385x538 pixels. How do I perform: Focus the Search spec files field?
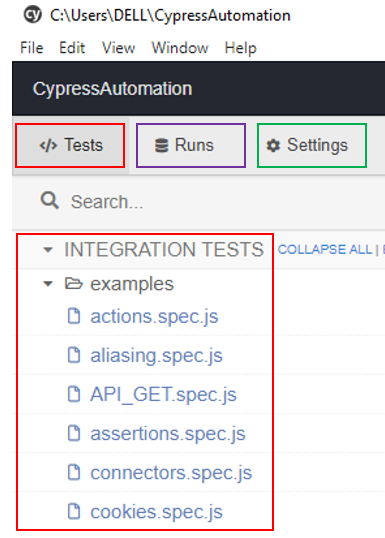click(x=198, y=201)
